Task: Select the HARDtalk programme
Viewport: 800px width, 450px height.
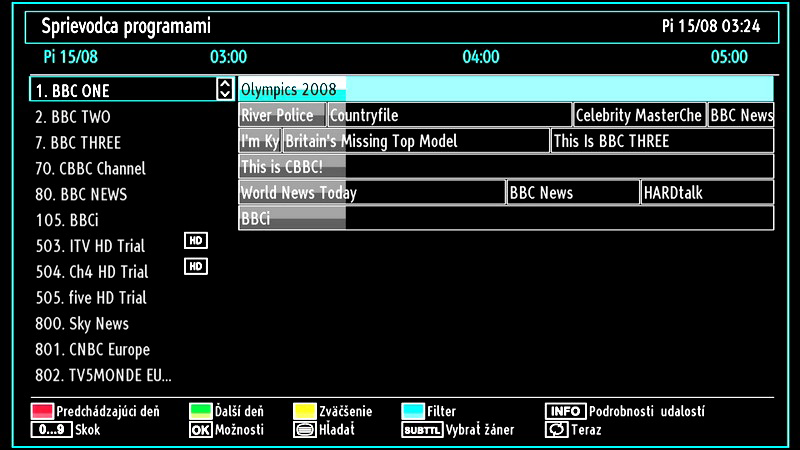Action: [x=707, y=192]
